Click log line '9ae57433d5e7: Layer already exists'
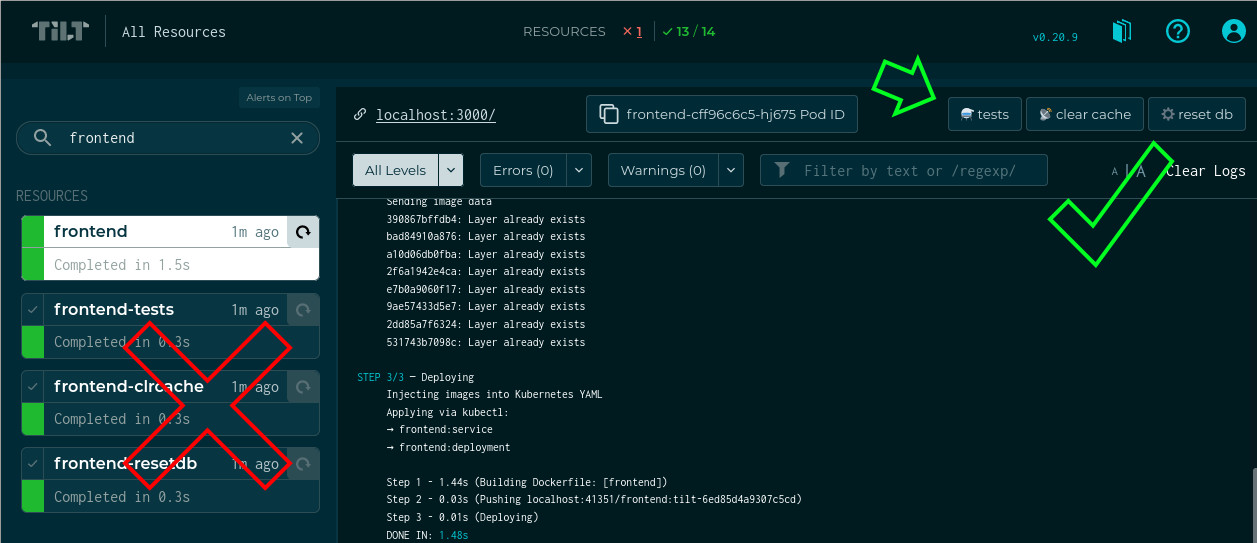 (486, 307)
